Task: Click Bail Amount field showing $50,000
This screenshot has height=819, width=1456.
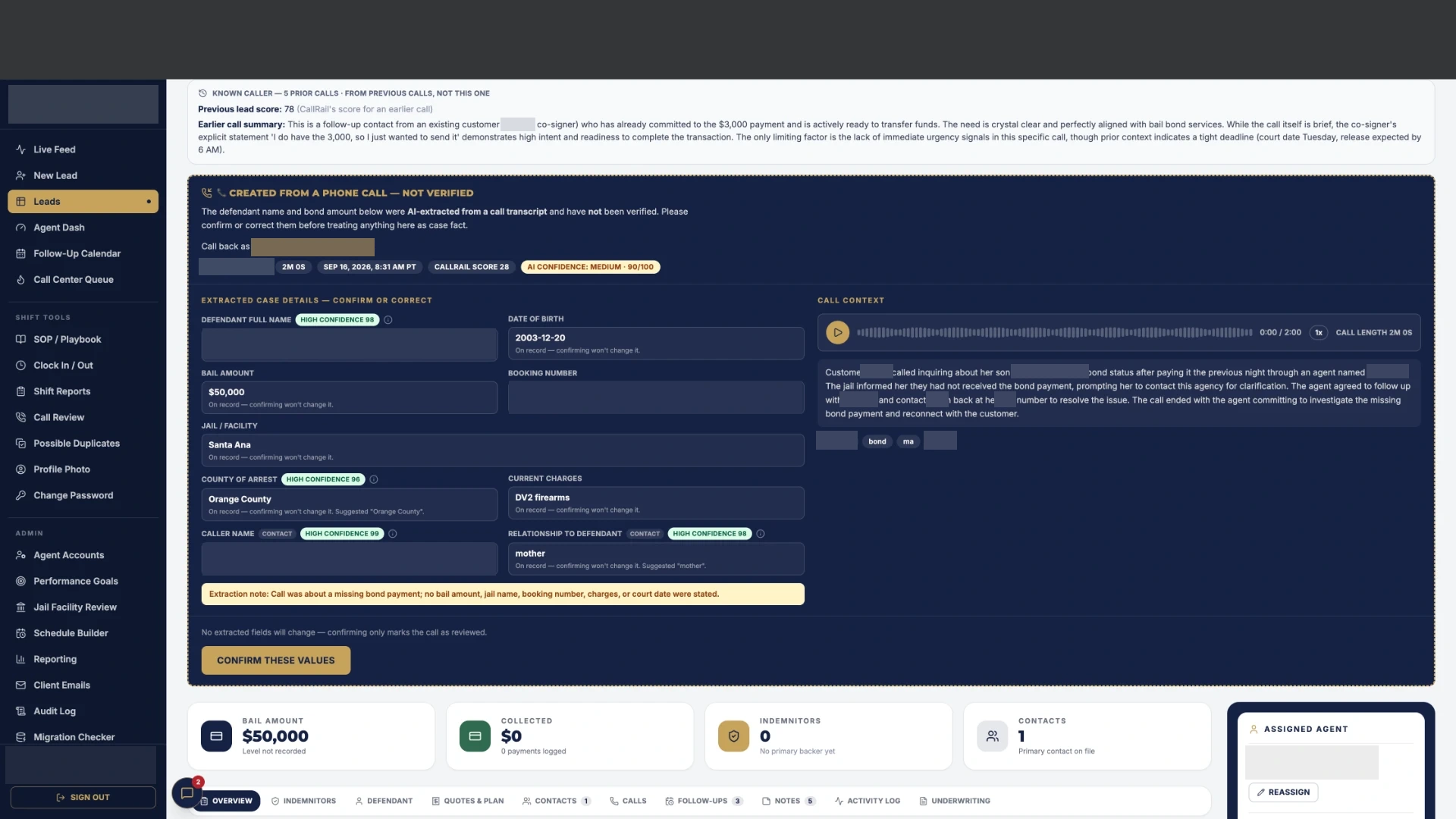Action: (350, 397)
